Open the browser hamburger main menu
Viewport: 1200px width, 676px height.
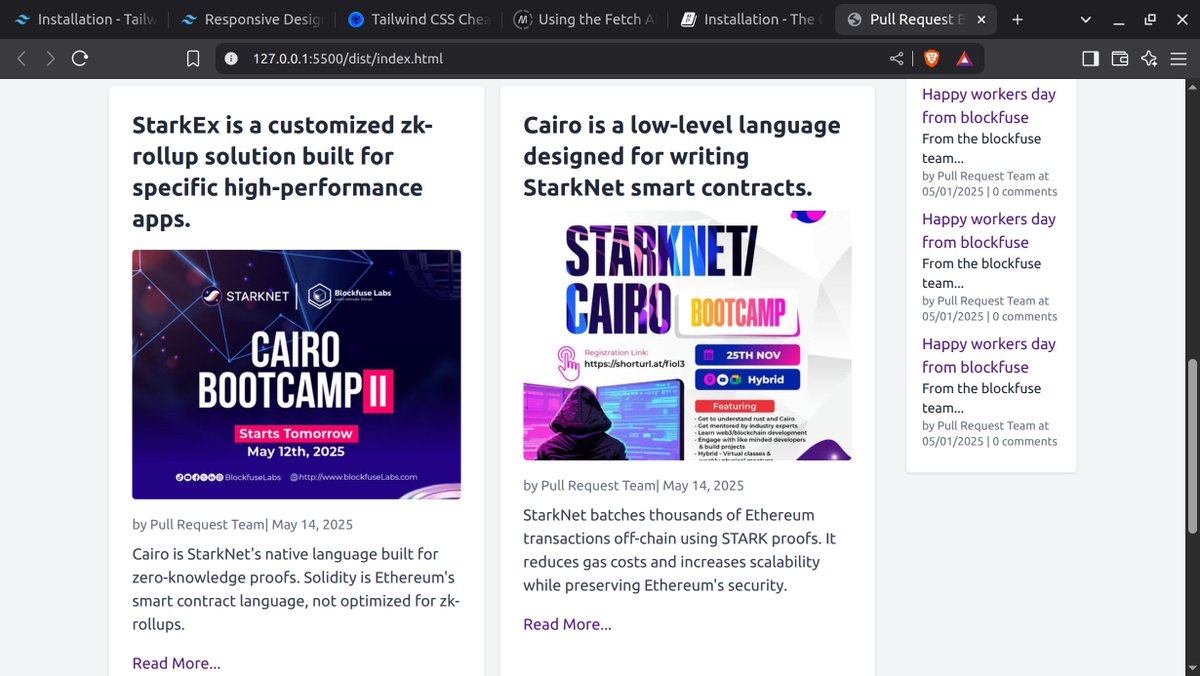click(1178, 59)
